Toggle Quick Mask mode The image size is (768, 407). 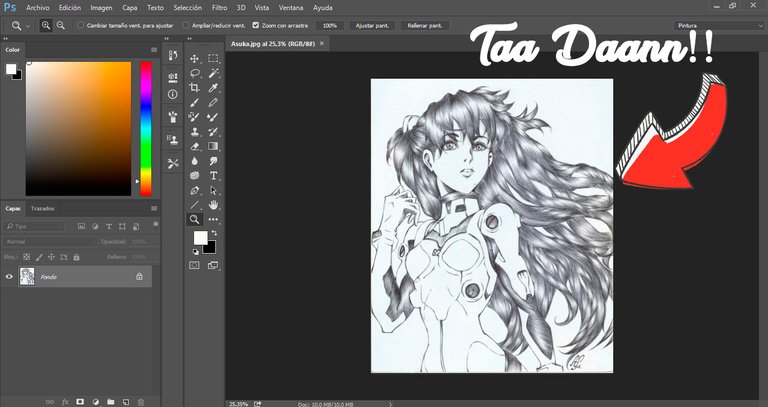point(194,265)
